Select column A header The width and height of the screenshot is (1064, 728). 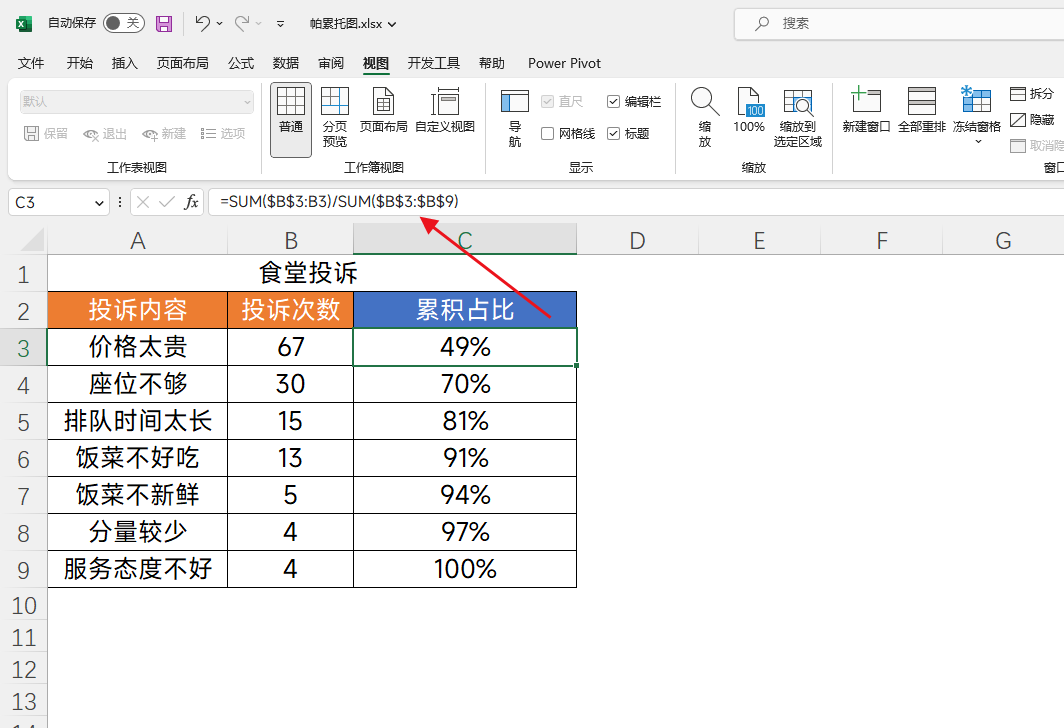[137, 240]
